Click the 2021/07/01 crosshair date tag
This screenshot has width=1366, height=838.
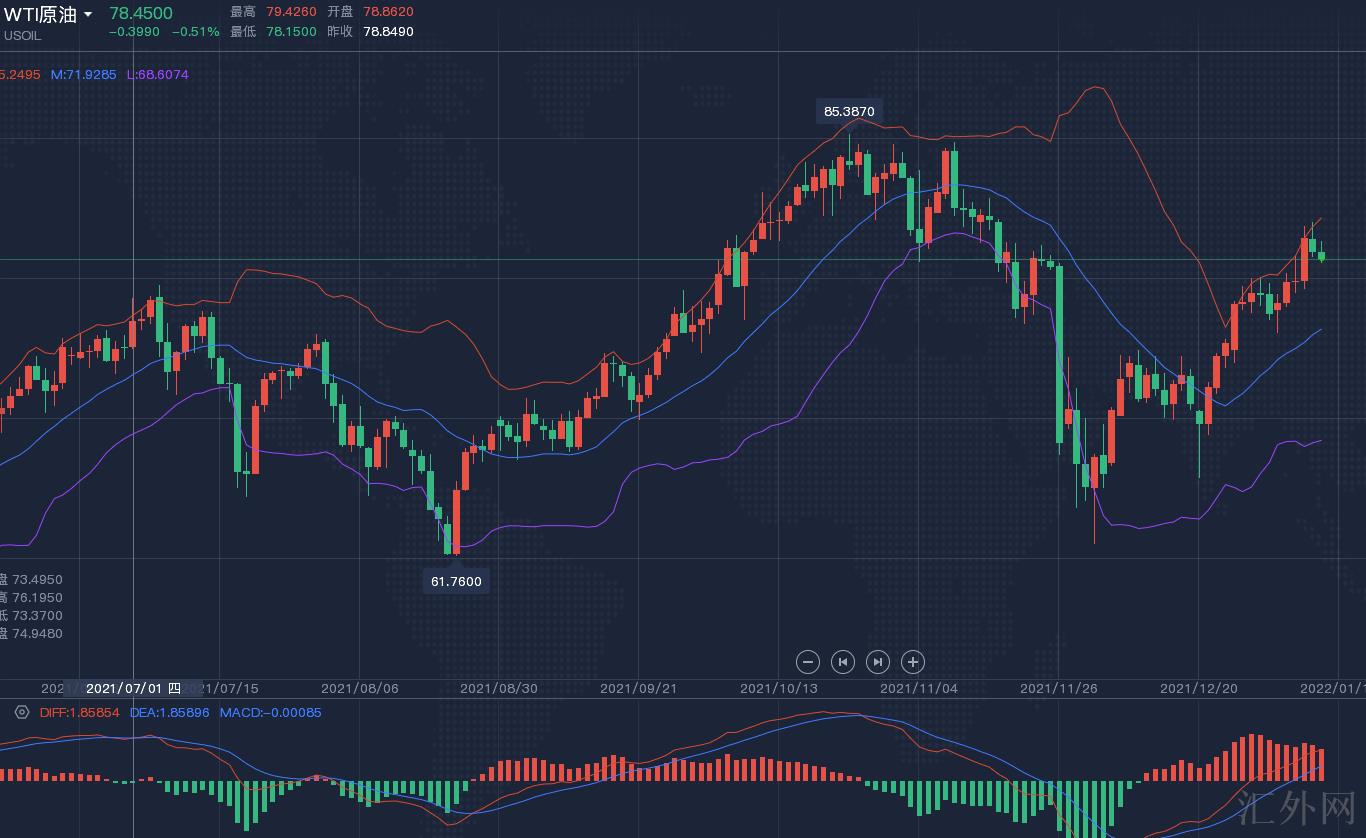pyautogui.click(x=132, y=688)
